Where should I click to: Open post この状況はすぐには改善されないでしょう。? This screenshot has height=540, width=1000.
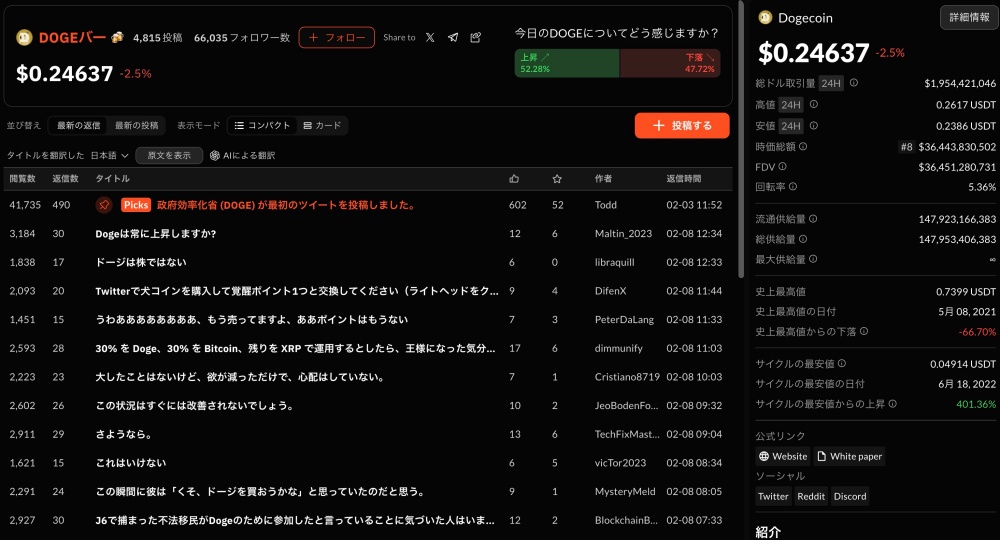click(x=194, y=406)
